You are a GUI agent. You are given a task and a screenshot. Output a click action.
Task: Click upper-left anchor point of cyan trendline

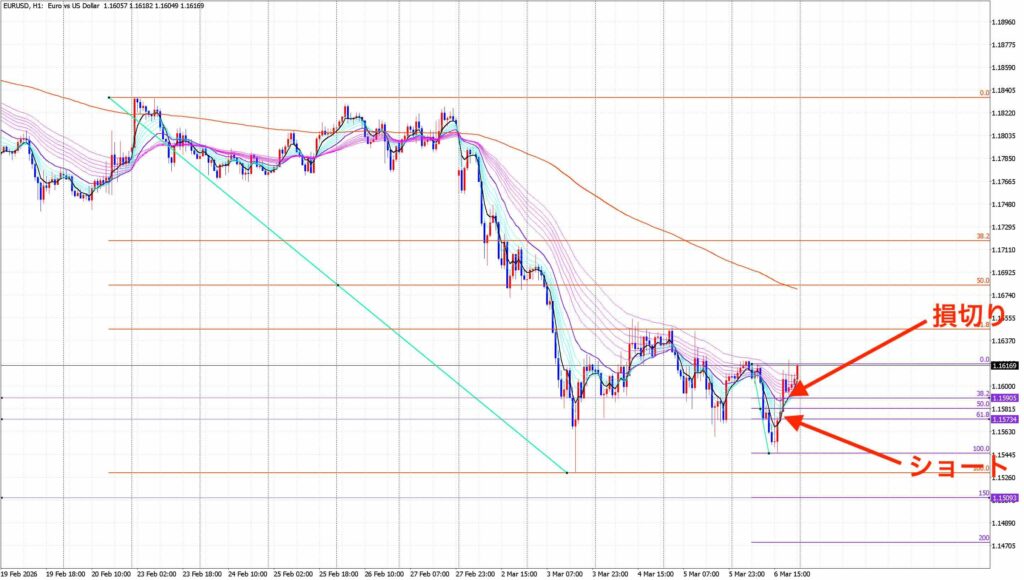[x=108, y=97]
